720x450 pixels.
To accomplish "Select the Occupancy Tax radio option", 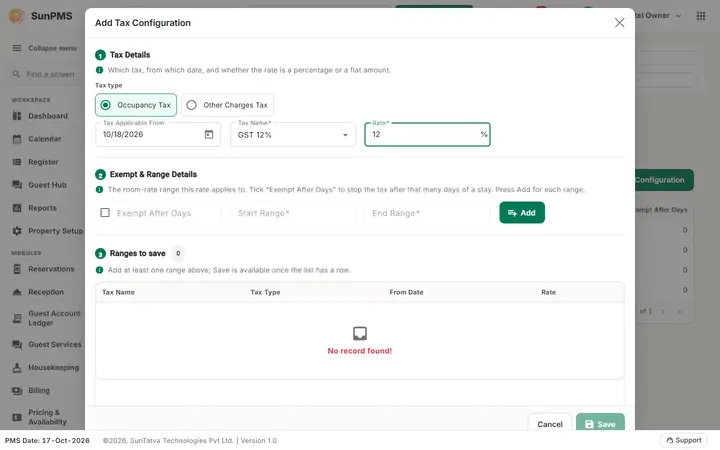I will (x=136, y=105).
